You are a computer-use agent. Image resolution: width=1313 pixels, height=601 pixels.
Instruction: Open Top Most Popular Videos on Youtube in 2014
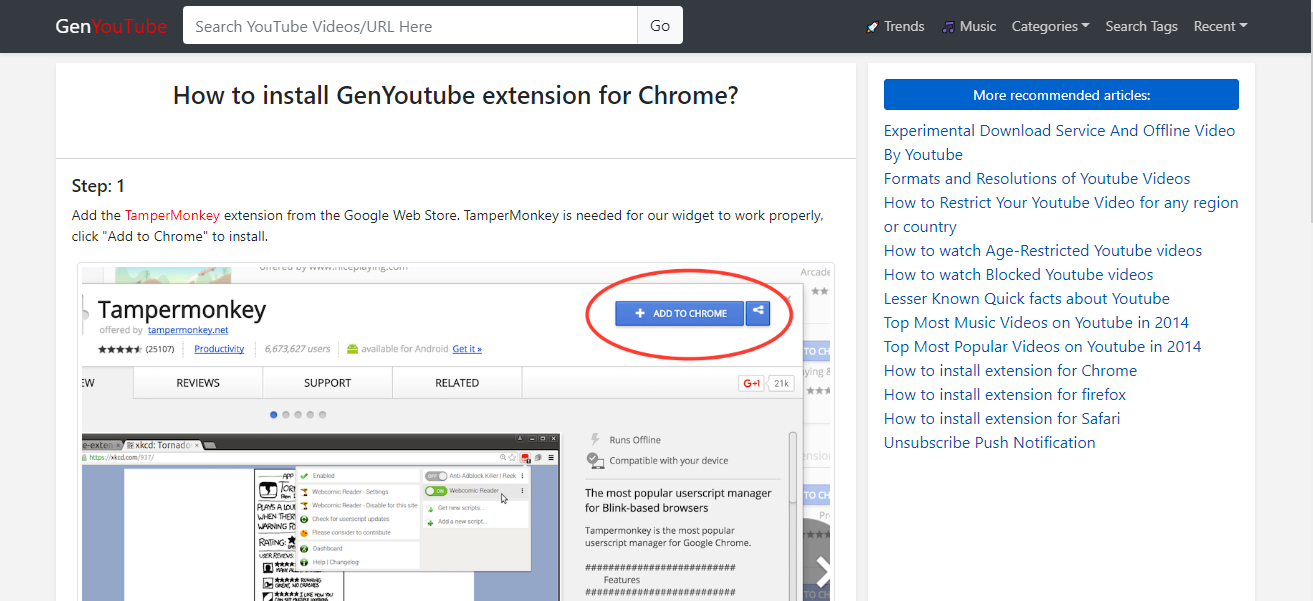click(x=1043, y=347)
